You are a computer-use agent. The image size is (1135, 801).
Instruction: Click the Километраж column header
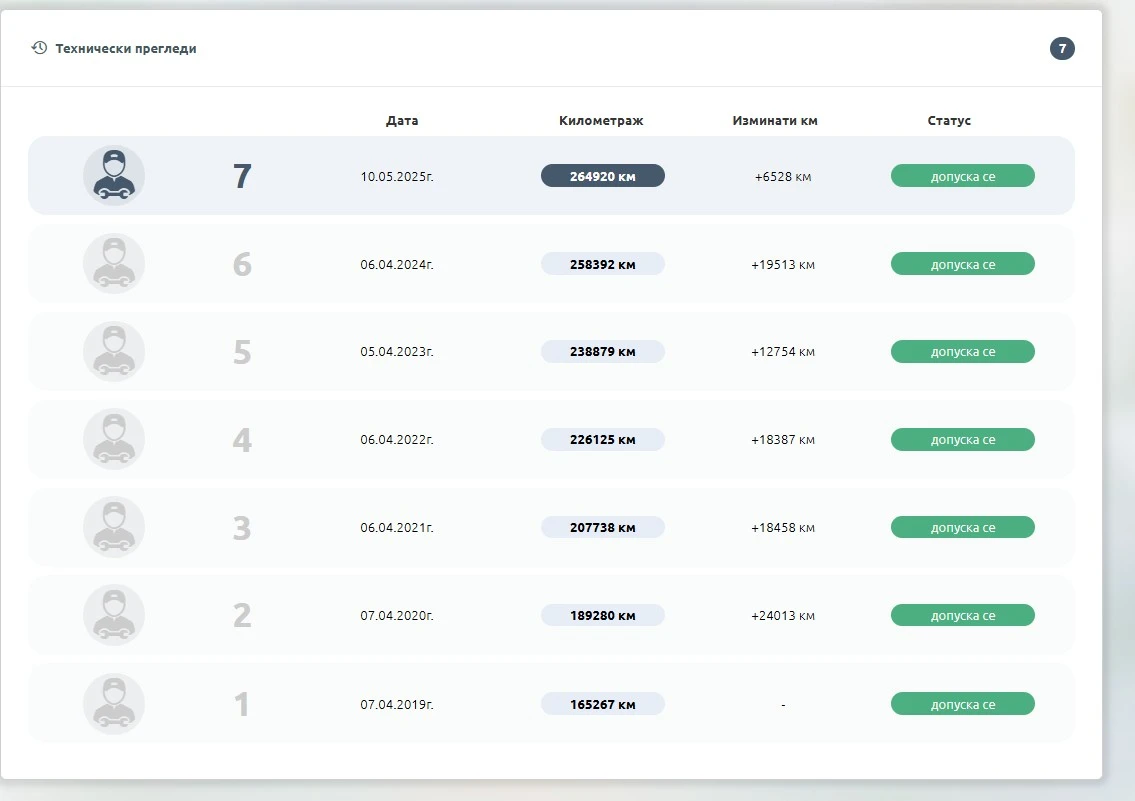point(601,121)
